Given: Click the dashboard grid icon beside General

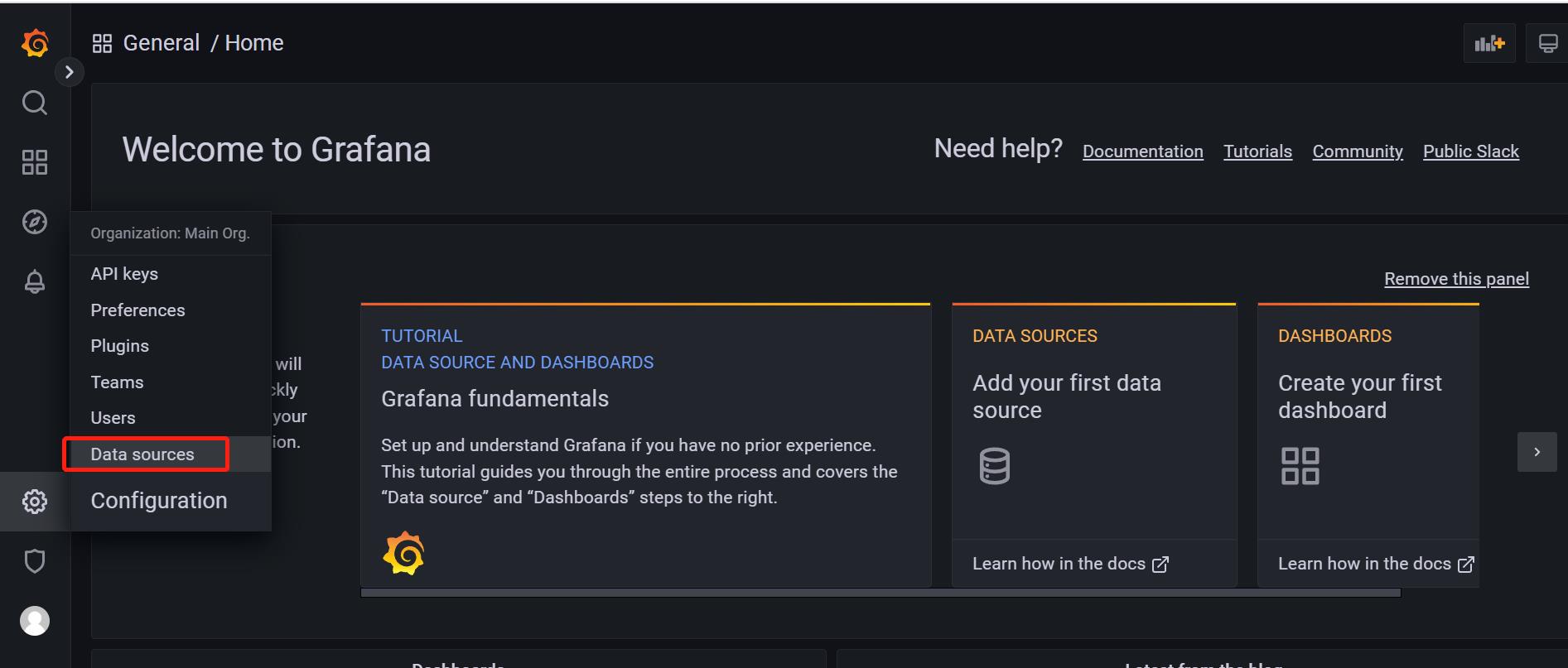Looking at the screenshot, I should pyautogui.click(x=102, y=43).
